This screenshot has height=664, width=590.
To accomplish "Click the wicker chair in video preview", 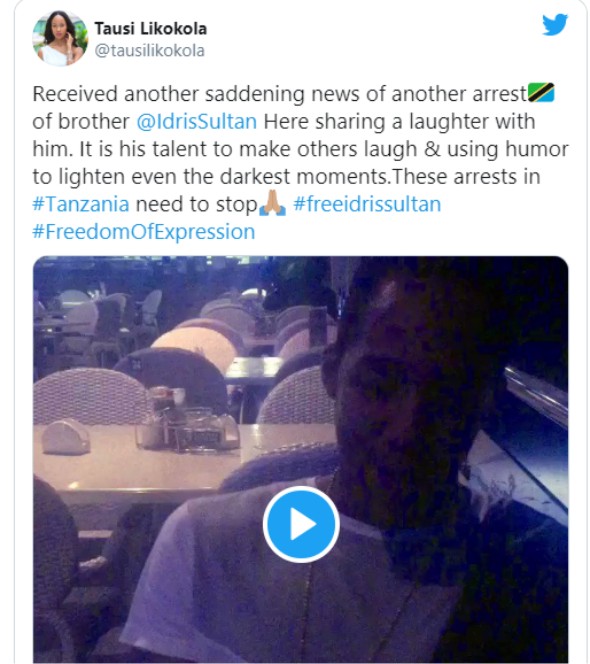I will point(91,396).
